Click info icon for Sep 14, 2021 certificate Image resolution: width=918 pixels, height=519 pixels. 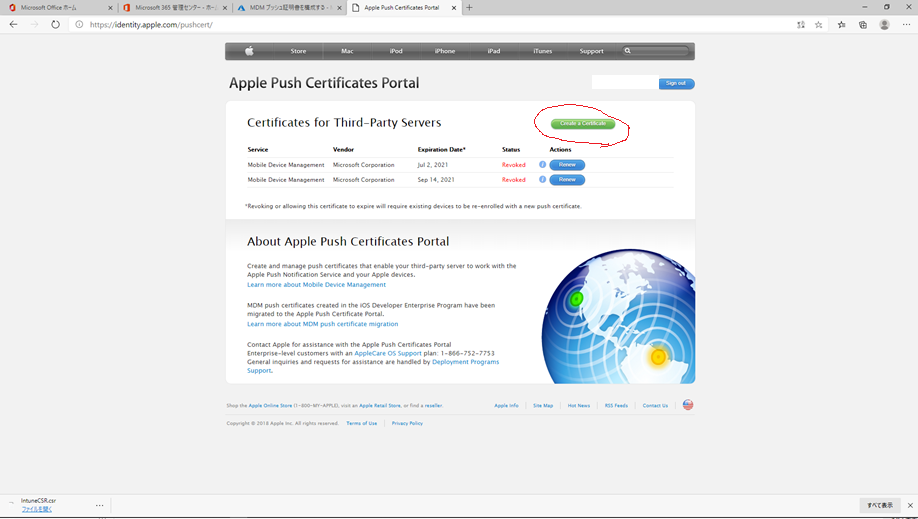coord(542,179)
